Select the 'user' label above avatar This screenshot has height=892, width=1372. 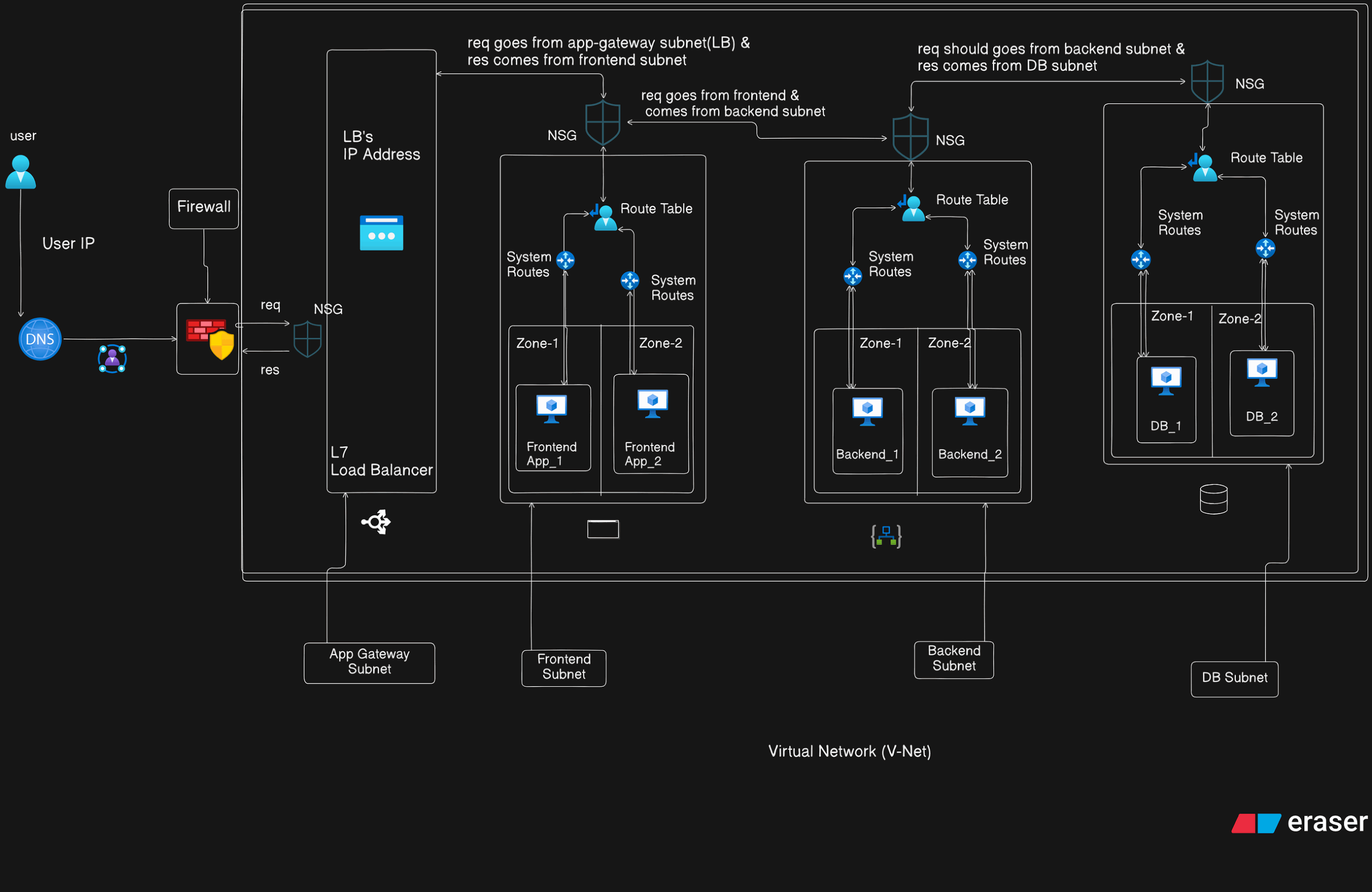(x=23, y=136)
